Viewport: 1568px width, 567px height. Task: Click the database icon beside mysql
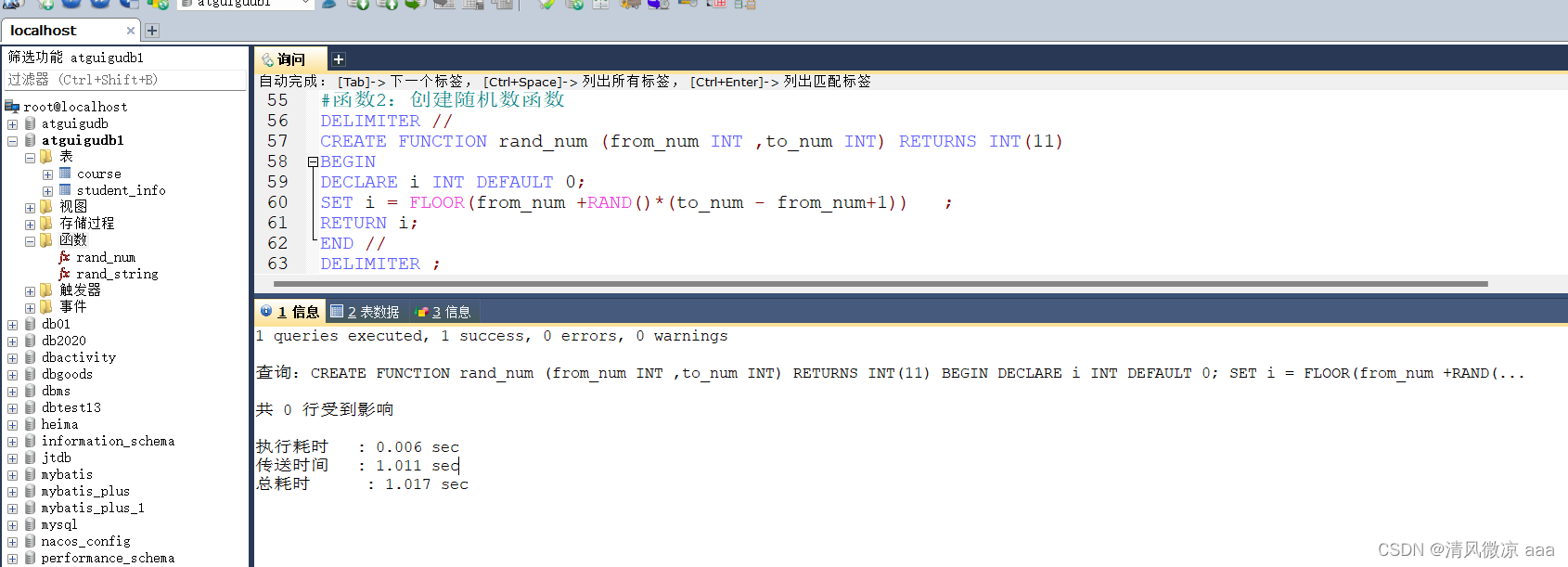tap(30, 524)
